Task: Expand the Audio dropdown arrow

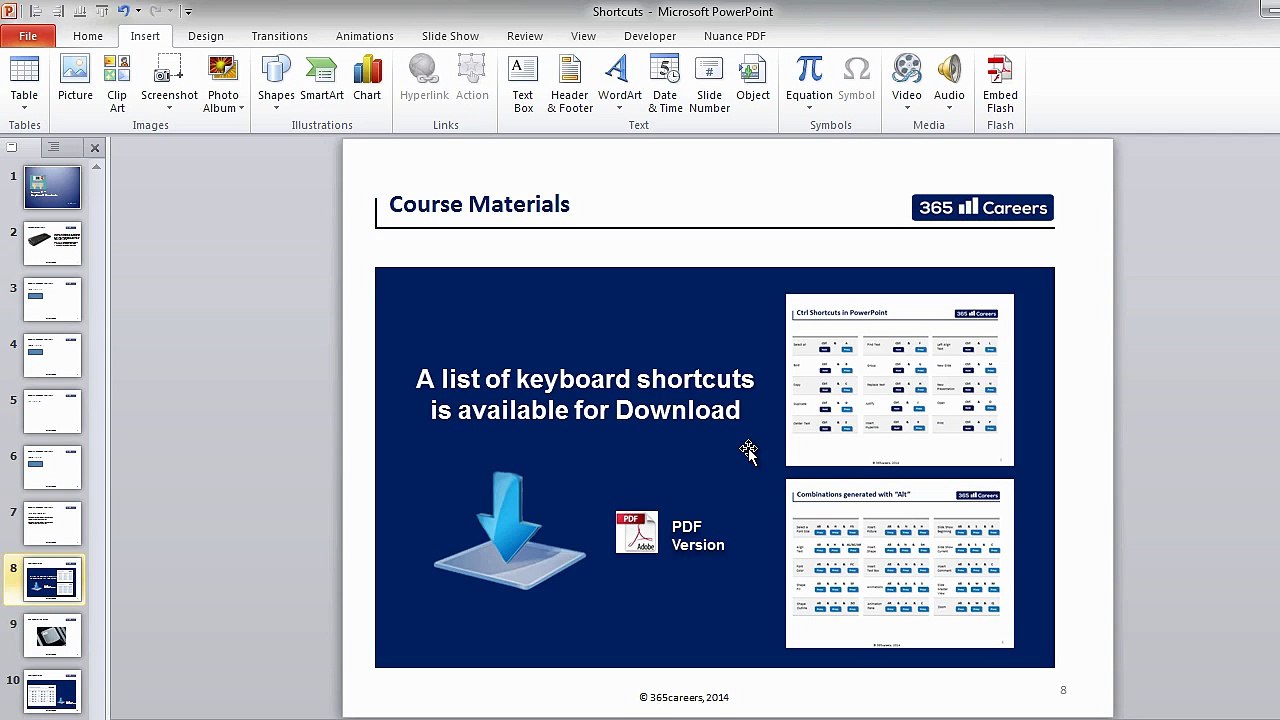Action: [949, 108]
